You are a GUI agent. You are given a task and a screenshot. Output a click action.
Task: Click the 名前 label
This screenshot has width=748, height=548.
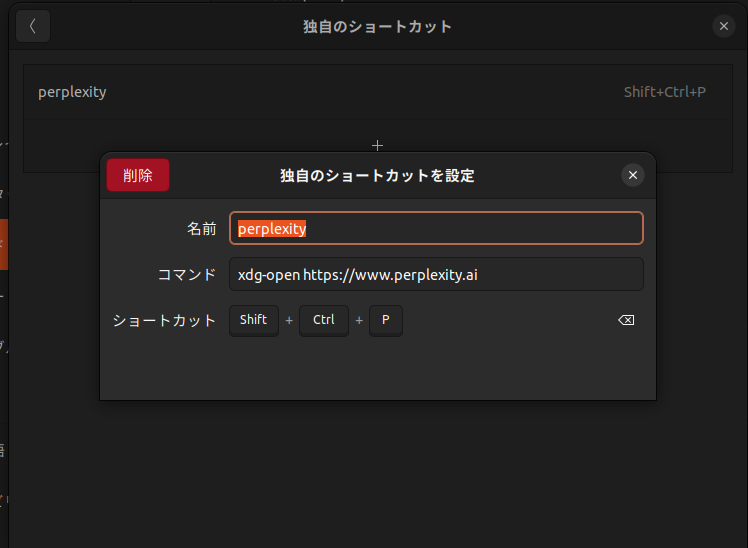point(202,228)
